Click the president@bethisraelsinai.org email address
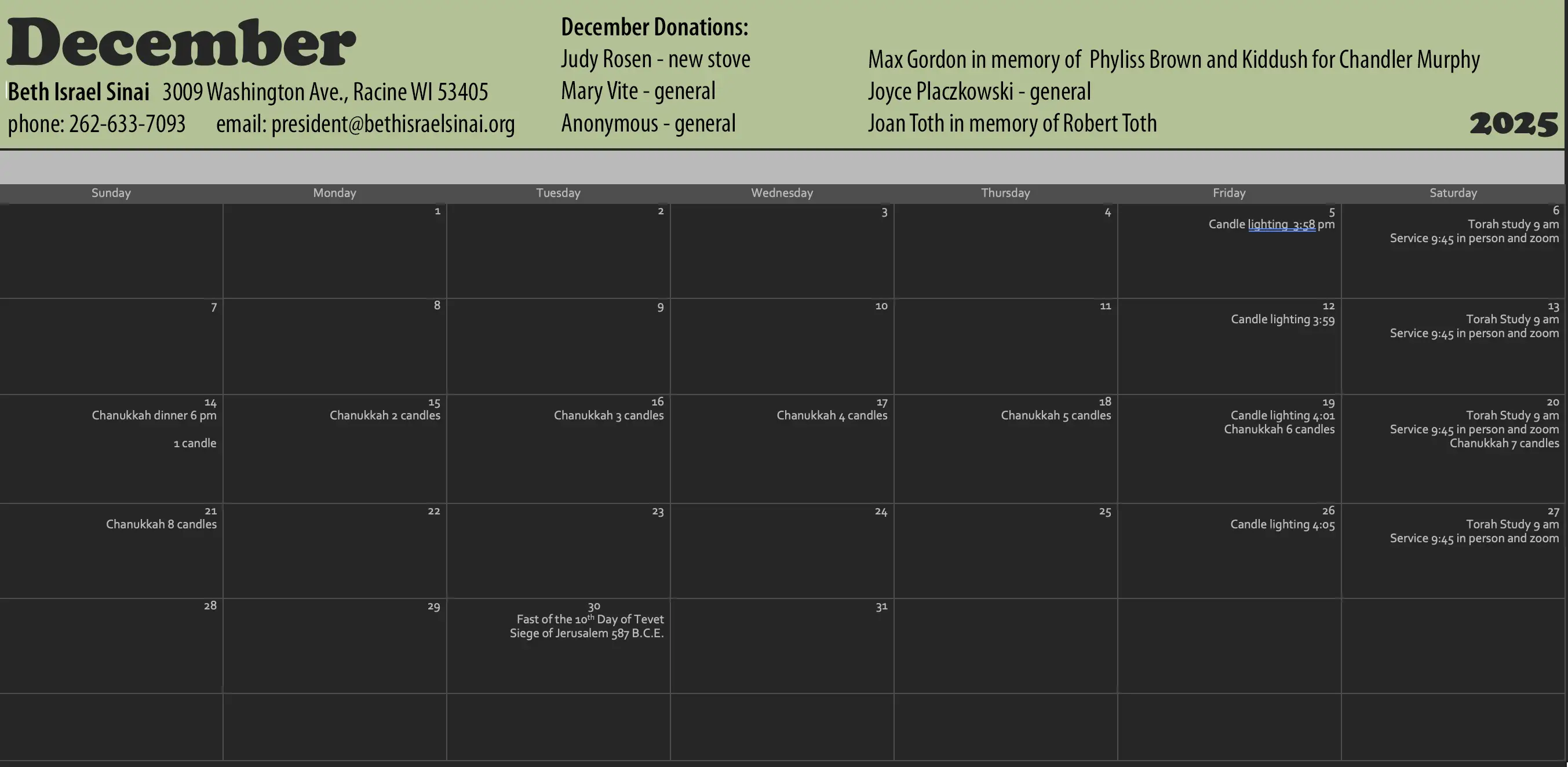The image size is (1568, 767). (393, 124)
